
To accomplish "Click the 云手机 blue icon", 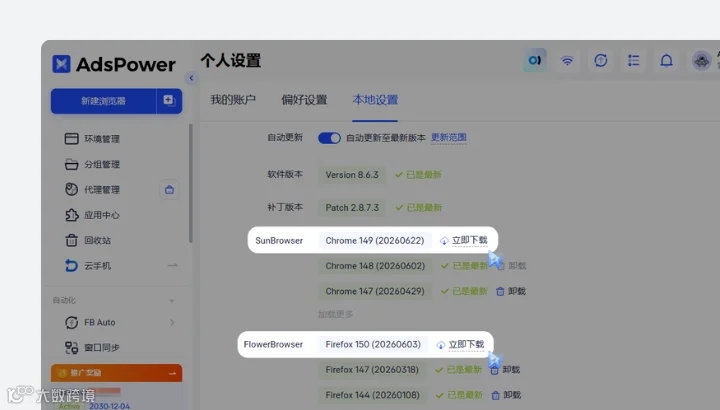I will [x=72, y=265].
